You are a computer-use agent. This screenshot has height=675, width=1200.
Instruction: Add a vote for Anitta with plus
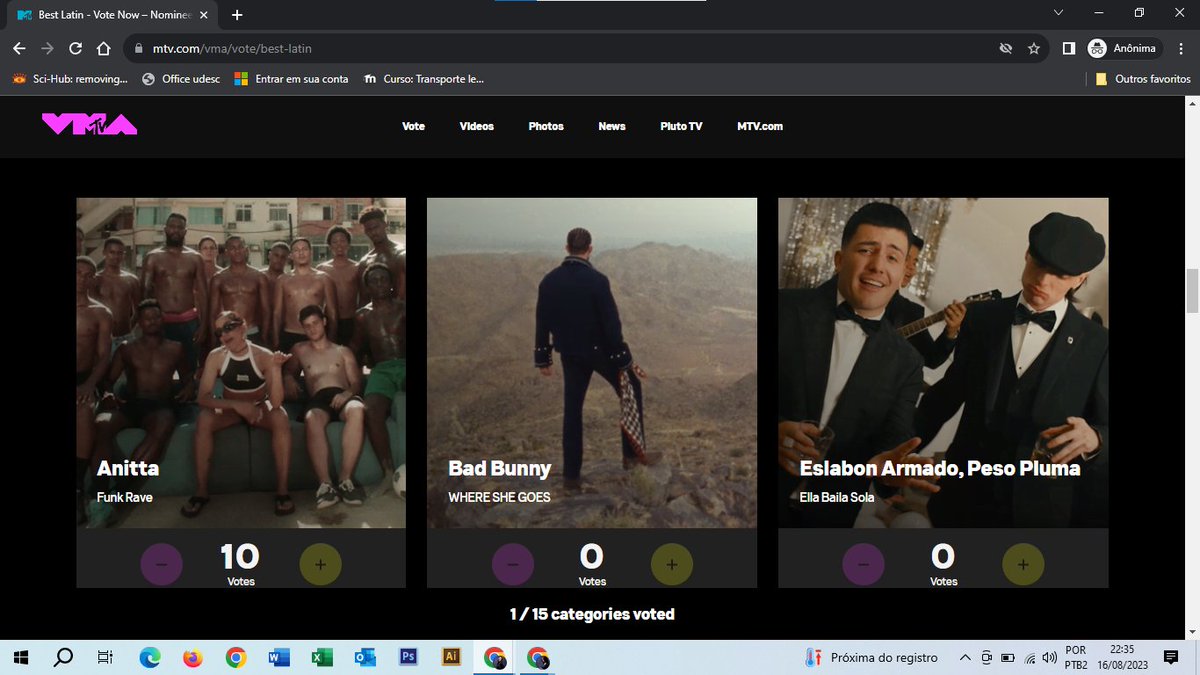click(x=320, y=565)
